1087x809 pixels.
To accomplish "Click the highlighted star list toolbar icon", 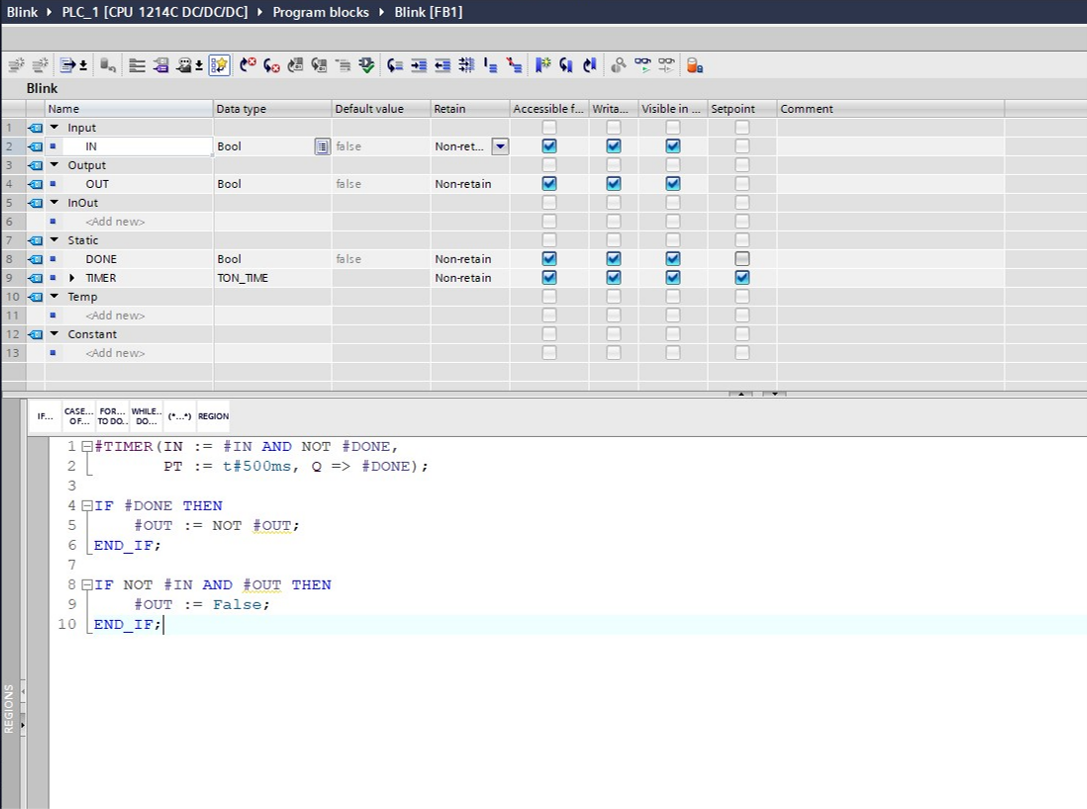I will tap(219, 65).
